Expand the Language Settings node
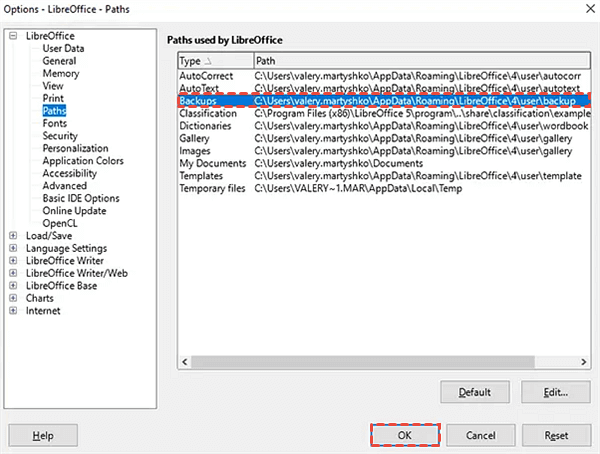600x454 pixels. [x=13, y=248]
